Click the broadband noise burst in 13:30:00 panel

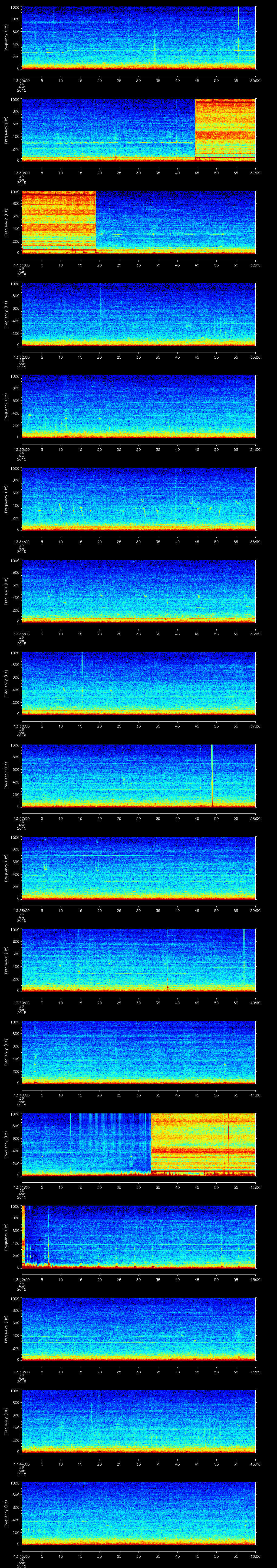225,130
